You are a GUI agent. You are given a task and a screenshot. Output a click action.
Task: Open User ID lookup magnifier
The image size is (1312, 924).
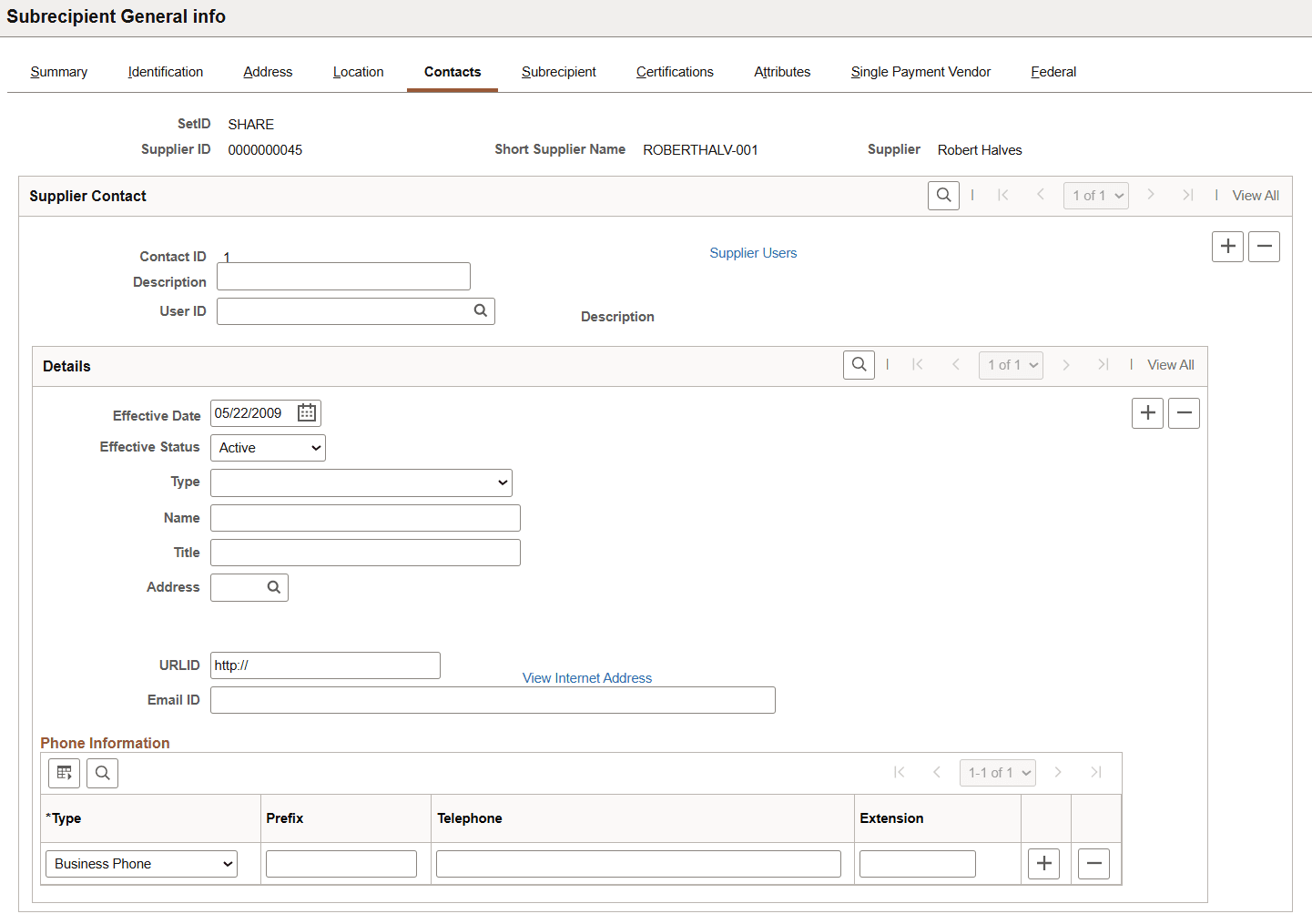tap(481, 311)
